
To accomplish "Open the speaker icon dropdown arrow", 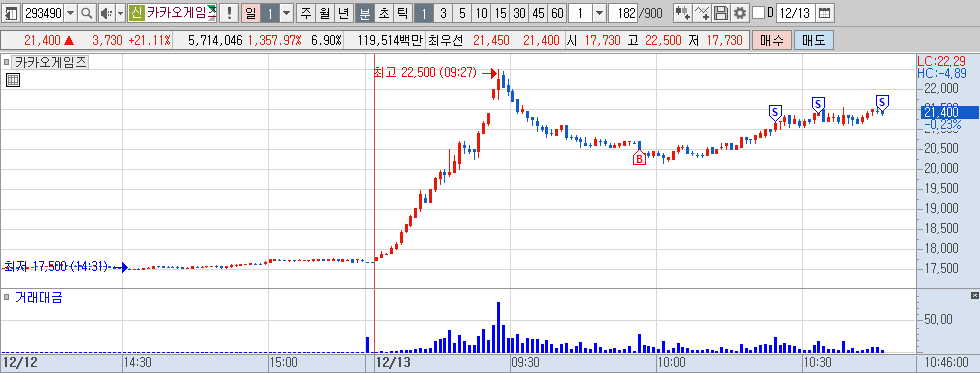I will 120,12.
